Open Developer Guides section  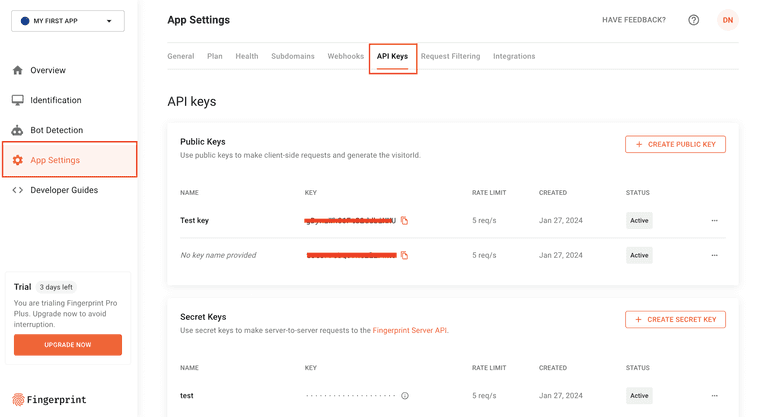64,190
